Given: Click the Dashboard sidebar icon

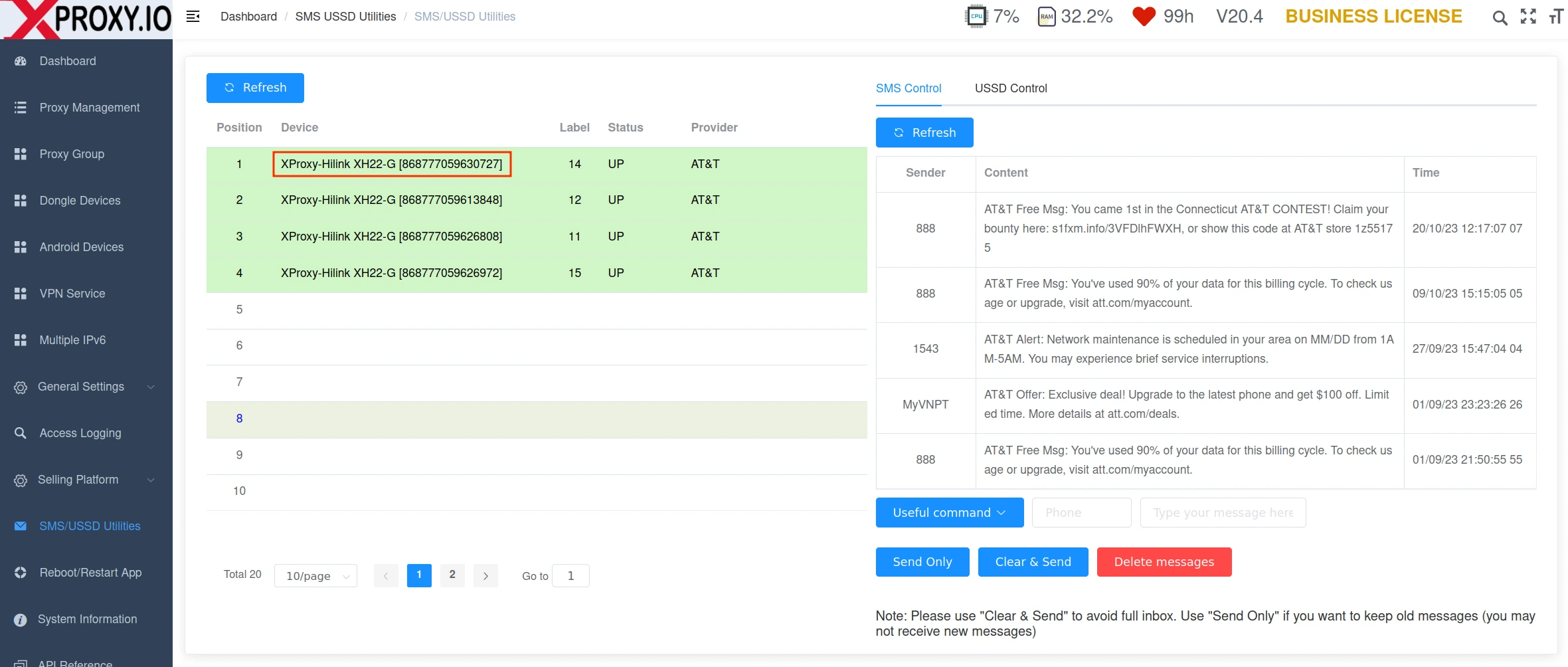Looking at the screenshot, I should (21, 61).
